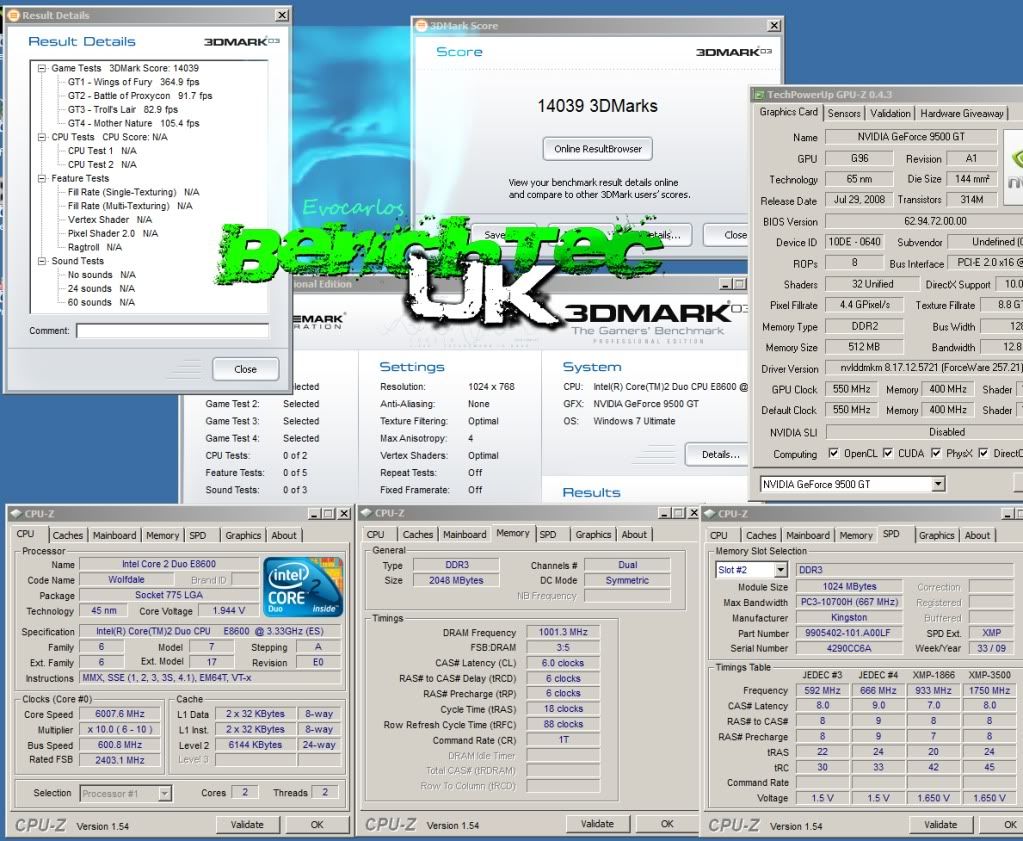1023x841 pixels.
Task: Click the 3DMark Score window title icon
Action: [421, 25]
